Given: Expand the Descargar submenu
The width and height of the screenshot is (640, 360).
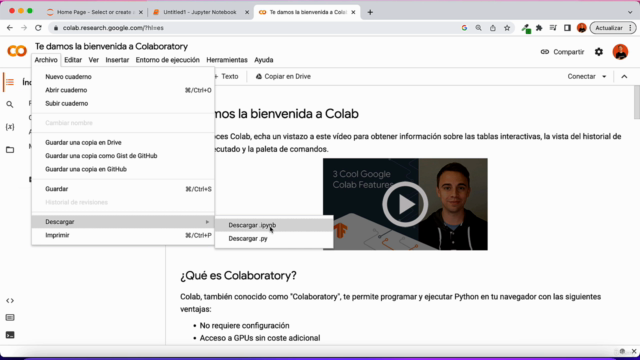Looking at the screenshot, I should (123, 222).
